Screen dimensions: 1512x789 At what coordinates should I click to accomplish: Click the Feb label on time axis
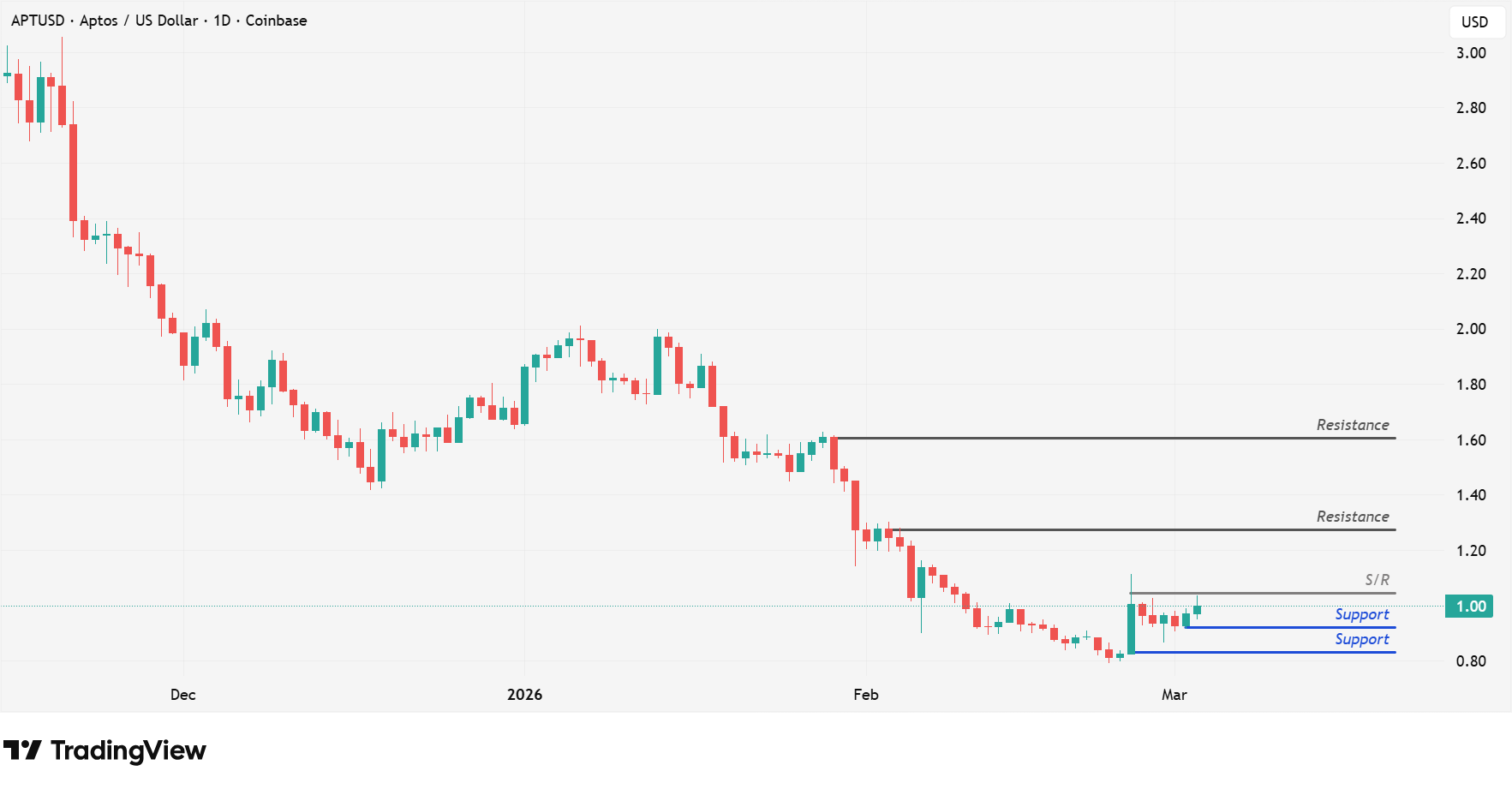tap(866, 695)
